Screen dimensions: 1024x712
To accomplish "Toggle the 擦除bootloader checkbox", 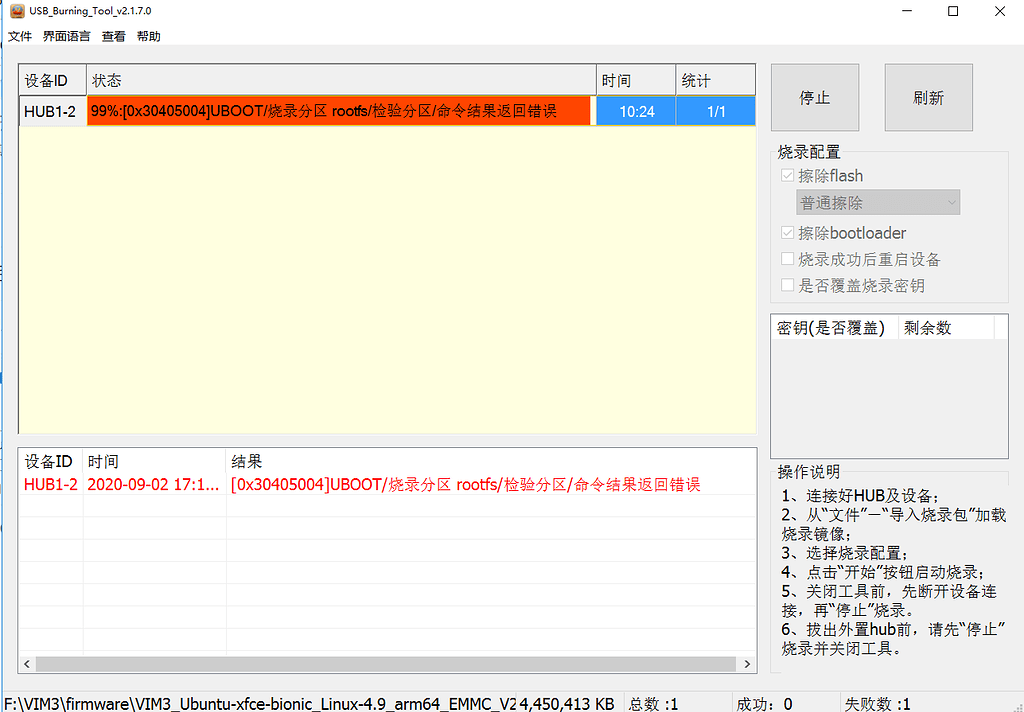I will (788, 233).
